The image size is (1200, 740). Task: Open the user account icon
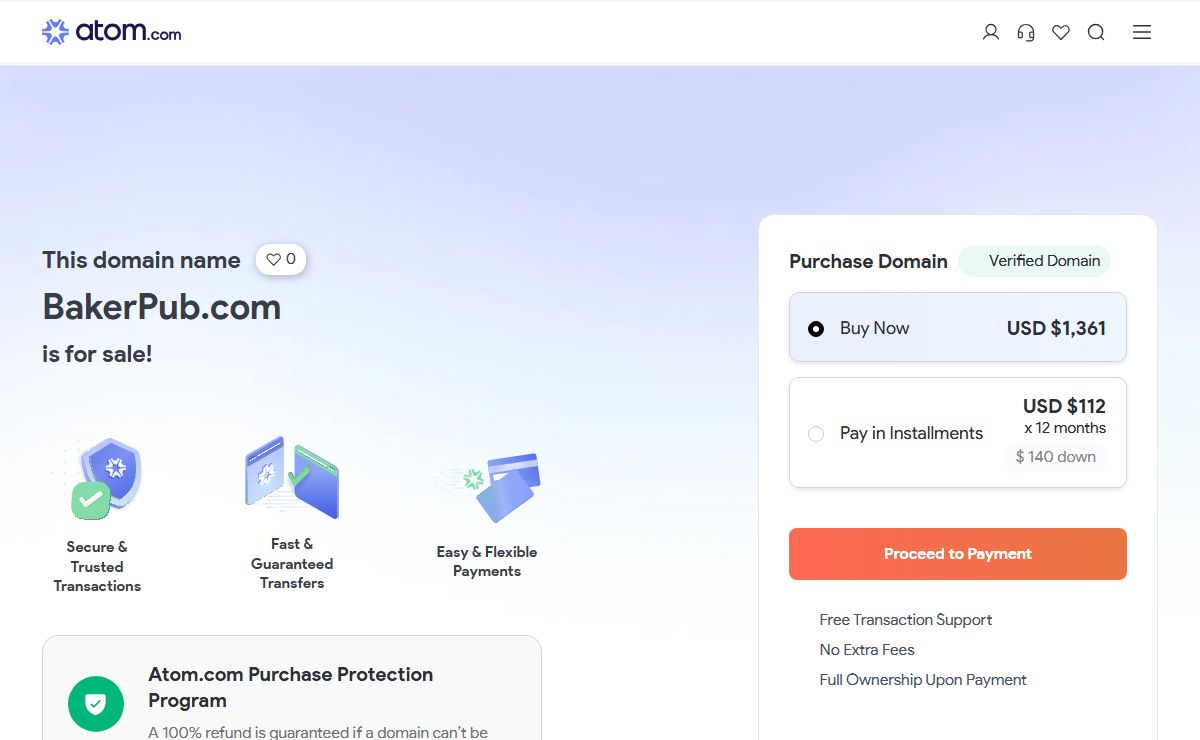point(991,32)
